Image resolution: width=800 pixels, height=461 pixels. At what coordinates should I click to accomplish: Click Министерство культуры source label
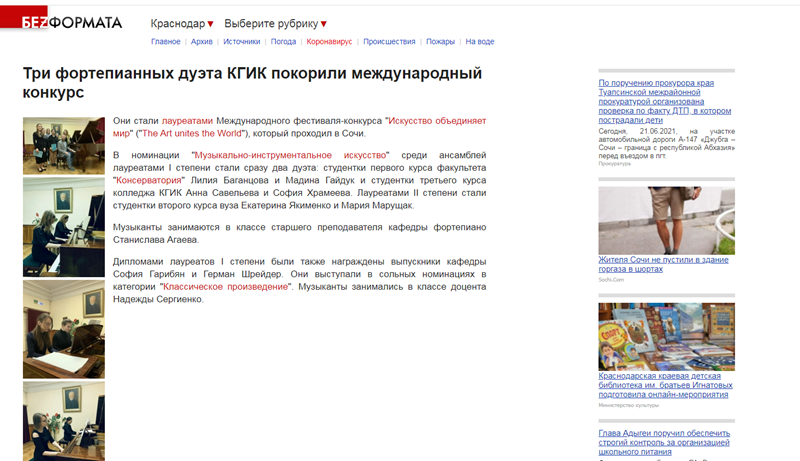629,405
